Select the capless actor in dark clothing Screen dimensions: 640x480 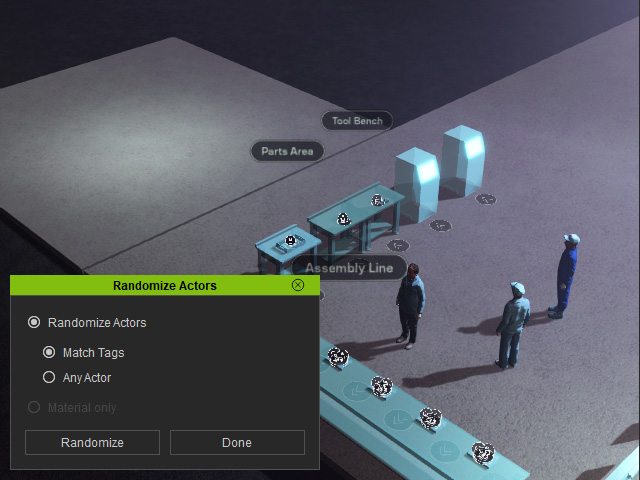(x=410, y=306)
